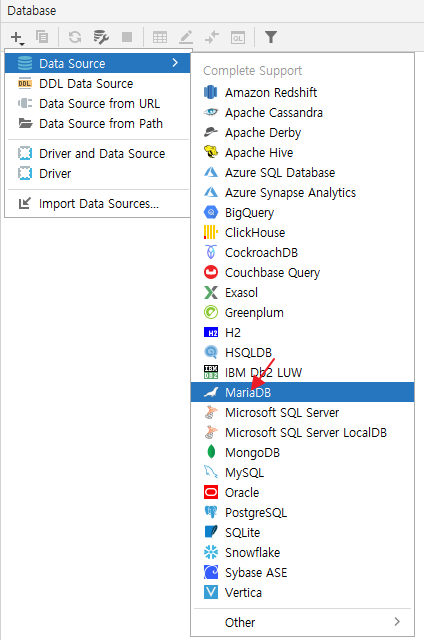Click the Duplicate icon in Database toolbar

pyautogui.click(x=42, y=37)
